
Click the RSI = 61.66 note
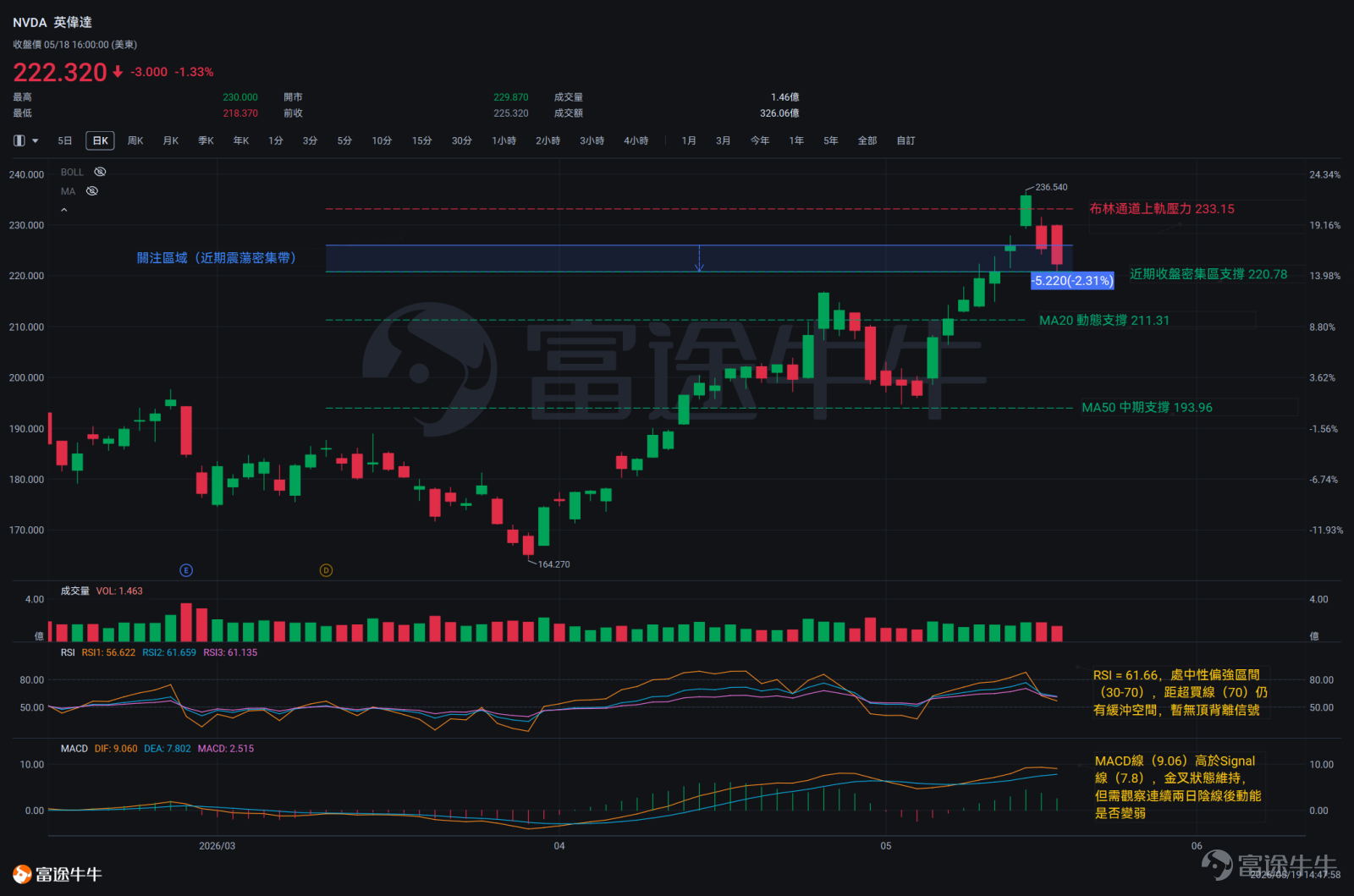[1181, 692]
